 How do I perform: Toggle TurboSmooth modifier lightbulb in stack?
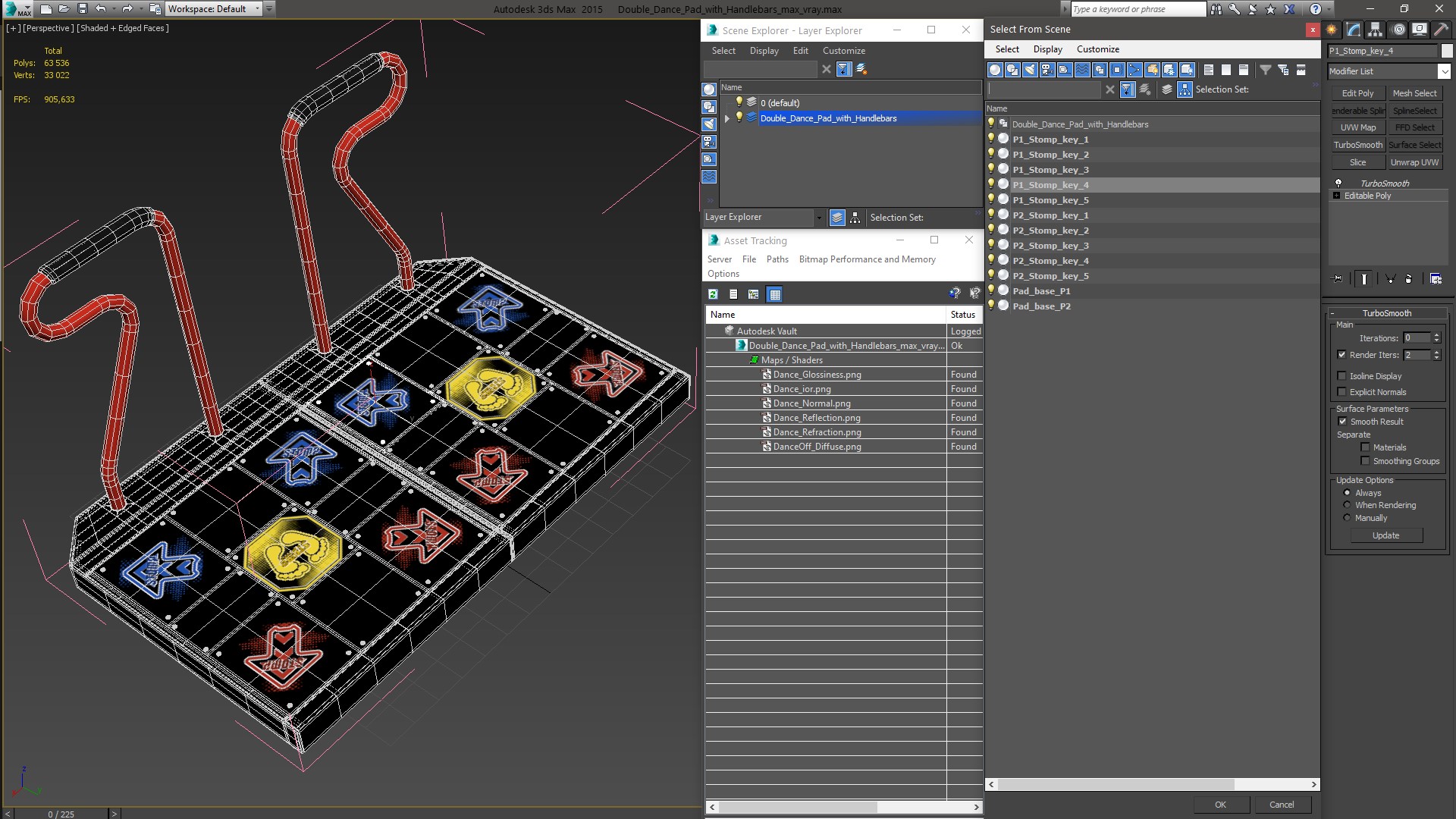(1338, 184)
